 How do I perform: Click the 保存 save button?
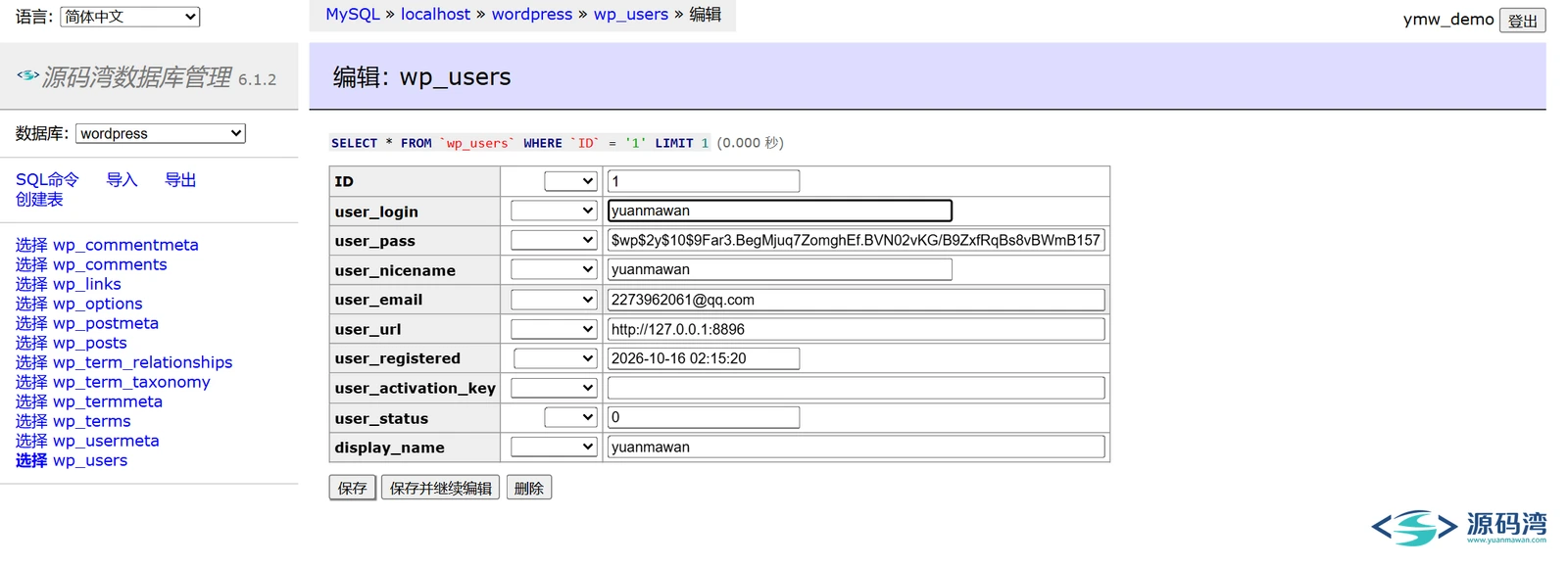353,488
